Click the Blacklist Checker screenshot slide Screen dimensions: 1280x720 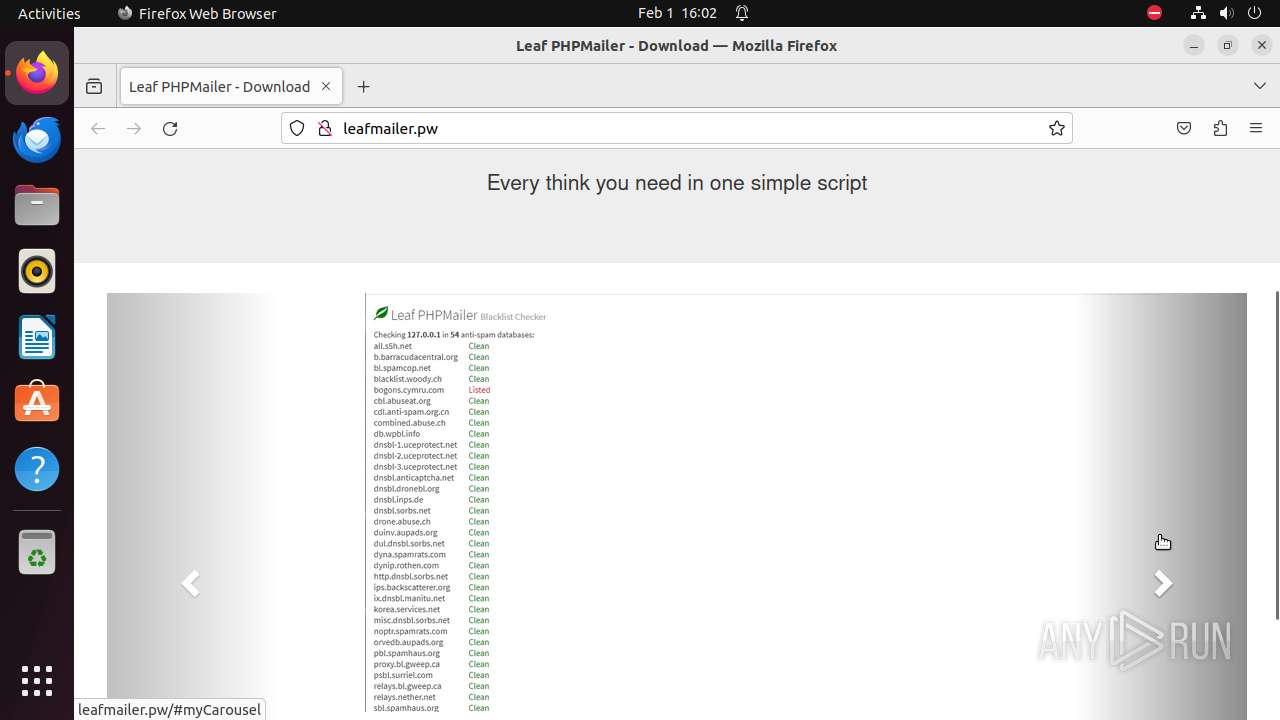(x=677, y=503)
